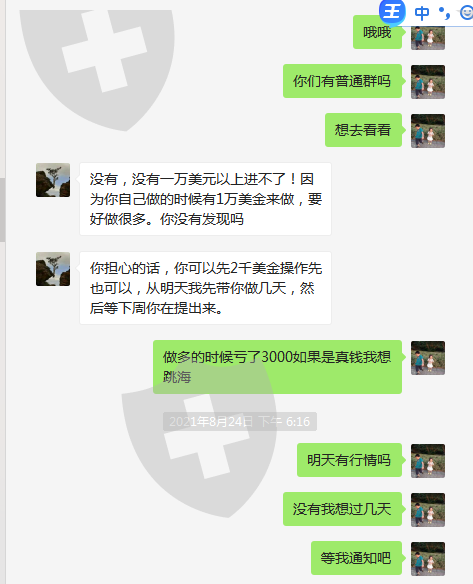This screenshot has width=473, height=584.
Task: Click the avatar beside 想去看看 message
Action: pyautogui.click(x=428, y=131)
